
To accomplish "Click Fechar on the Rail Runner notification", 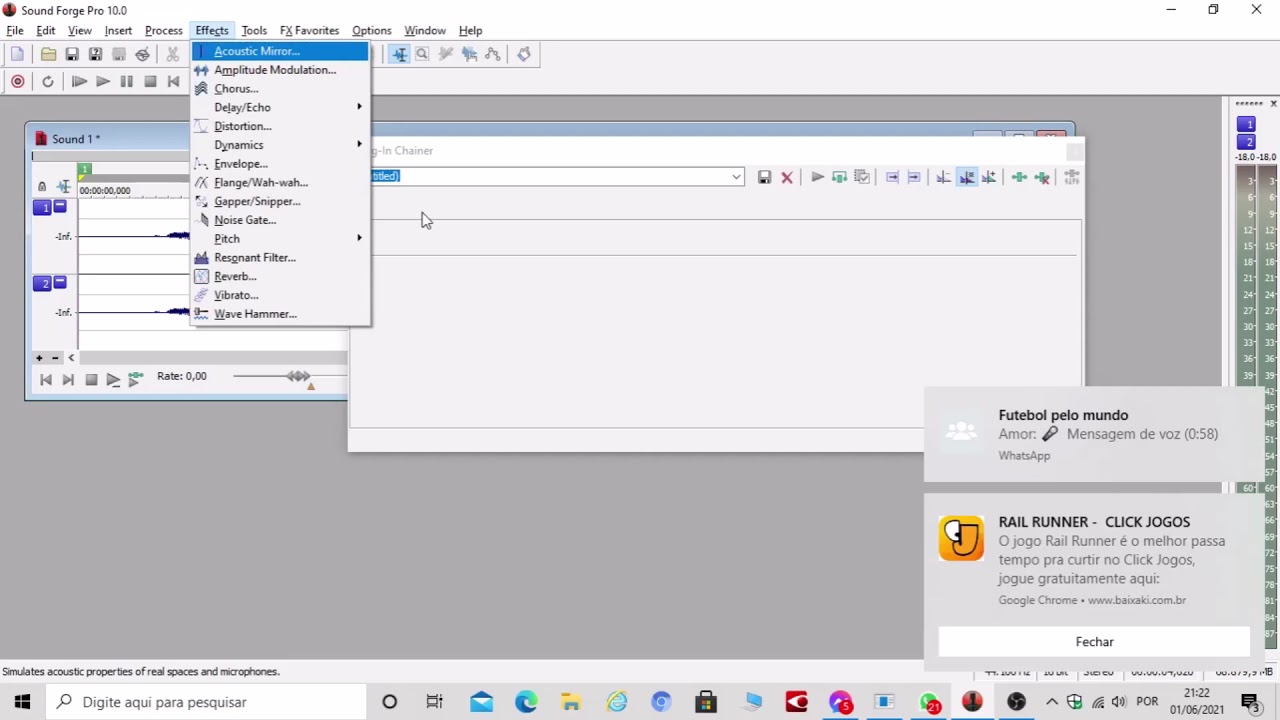I will [x=1094, y=642].
